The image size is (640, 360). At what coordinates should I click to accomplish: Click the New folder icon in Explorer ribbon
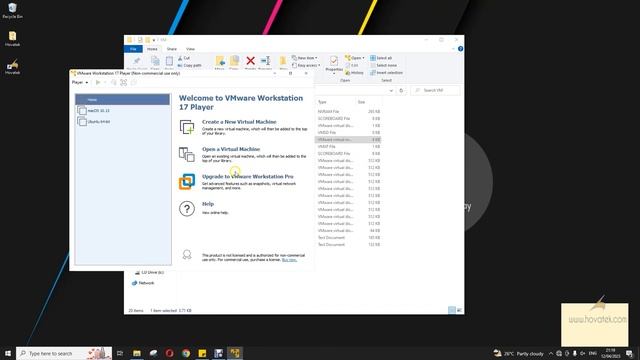pyautogui.click(x=283, y=61)
